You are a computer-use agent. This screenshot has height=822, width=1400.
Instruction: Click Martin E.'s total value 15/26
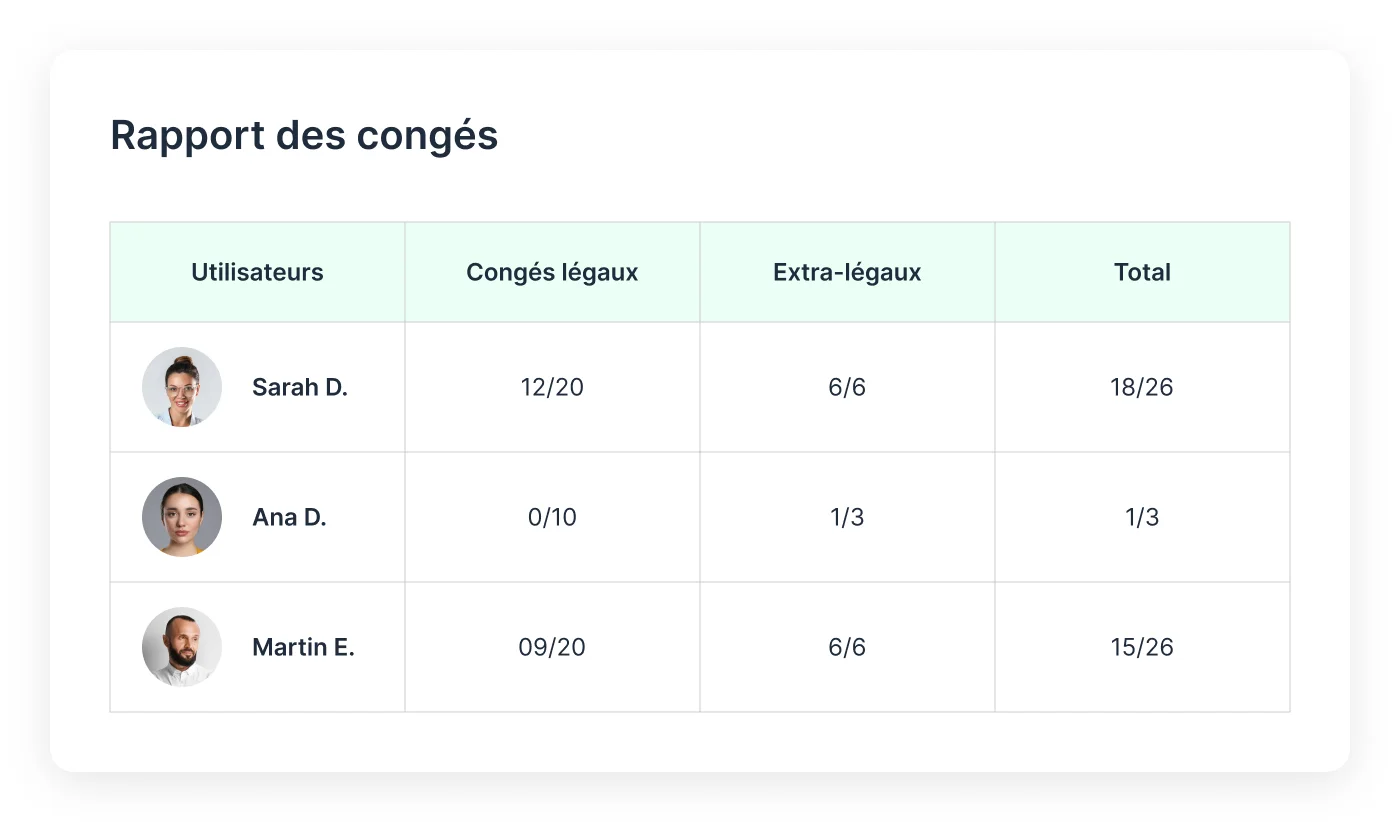tap(1142, 647)
